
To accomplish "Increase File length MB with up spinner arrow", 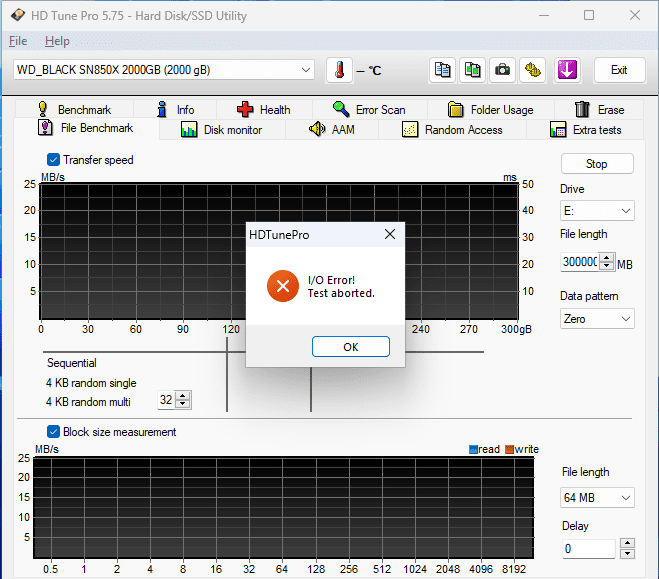I will coord(606,258).
